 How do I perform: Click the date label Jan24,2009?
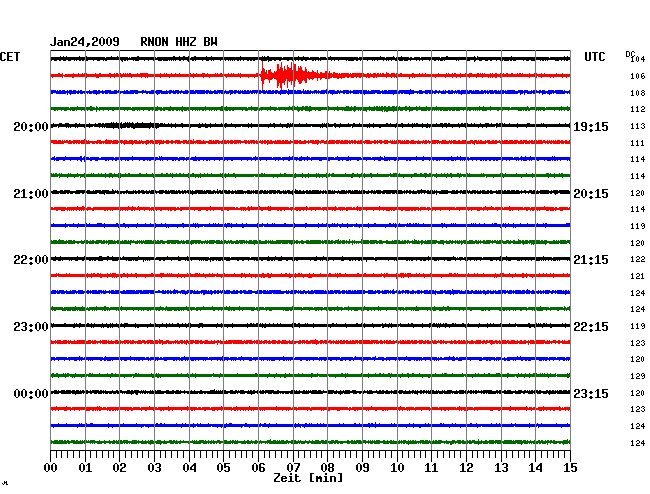tap(85, 42)
